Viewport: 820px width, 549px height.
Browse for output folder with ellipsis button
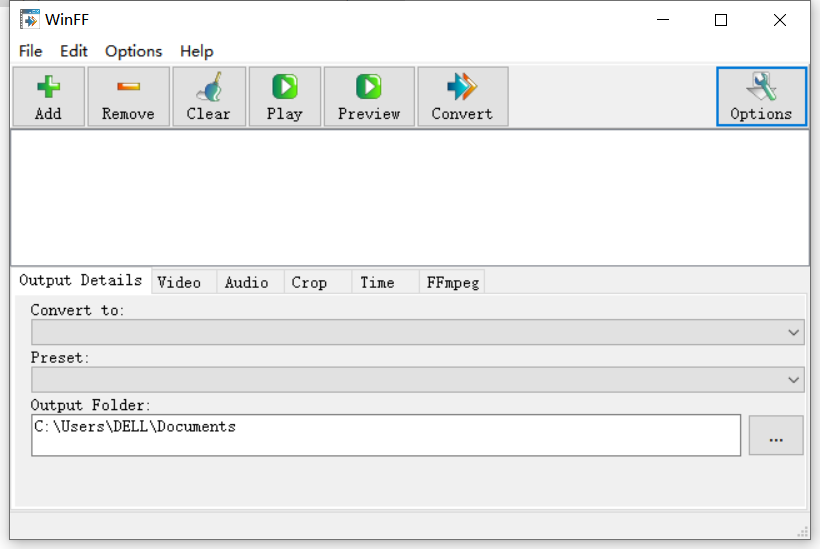776,435
